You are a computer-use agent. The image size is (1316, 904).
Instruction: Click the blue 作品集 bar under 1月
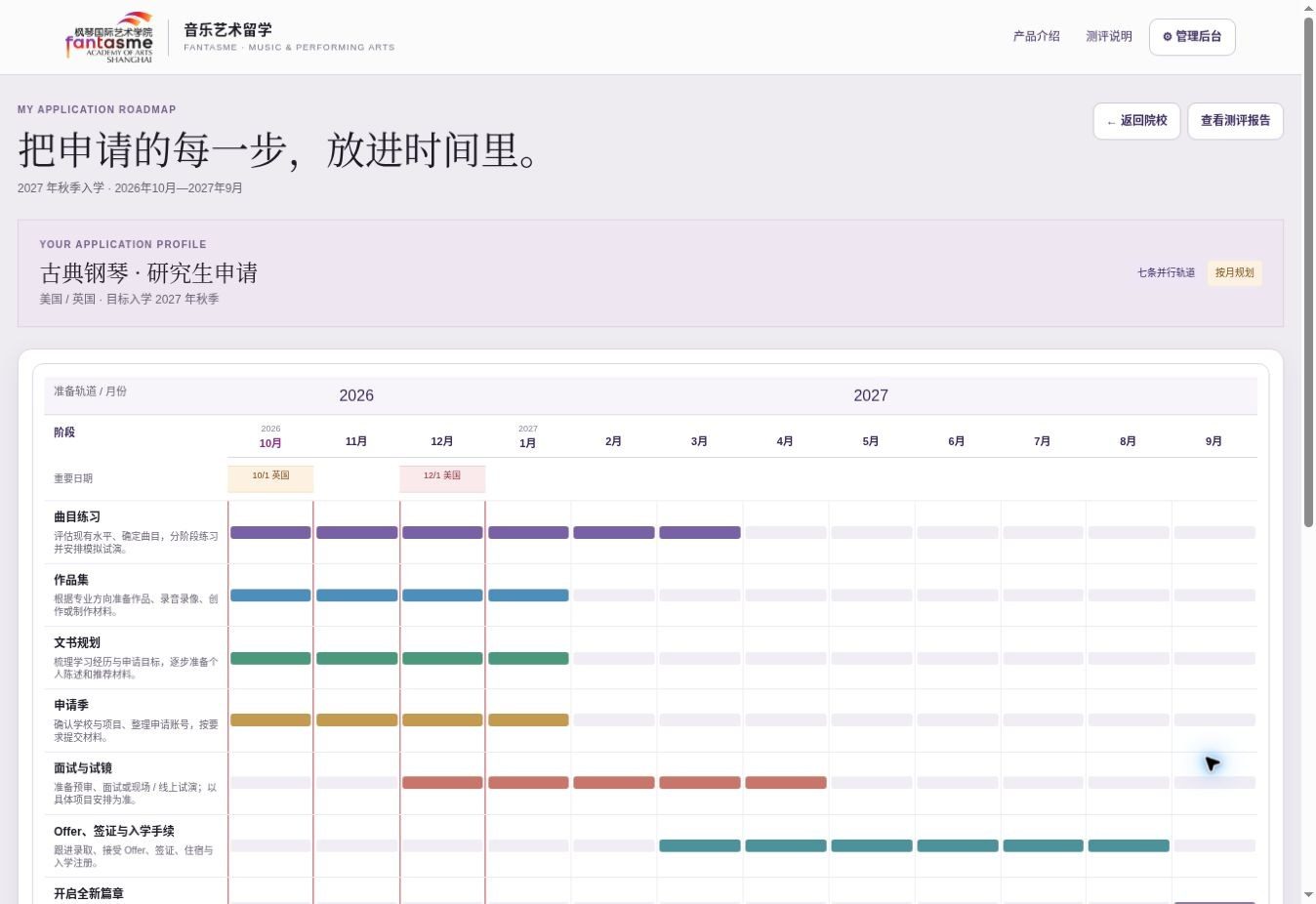point(528,596)
